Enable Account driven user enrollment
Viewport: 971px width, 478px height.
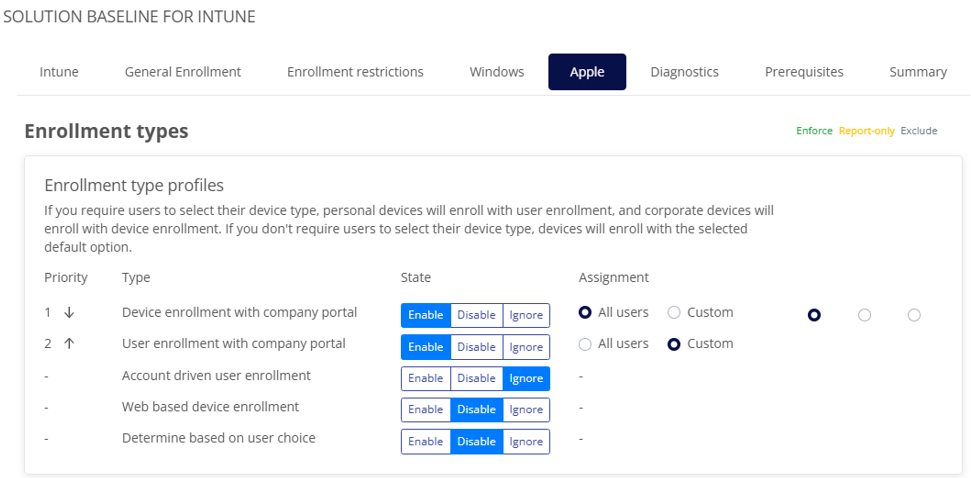426,378
